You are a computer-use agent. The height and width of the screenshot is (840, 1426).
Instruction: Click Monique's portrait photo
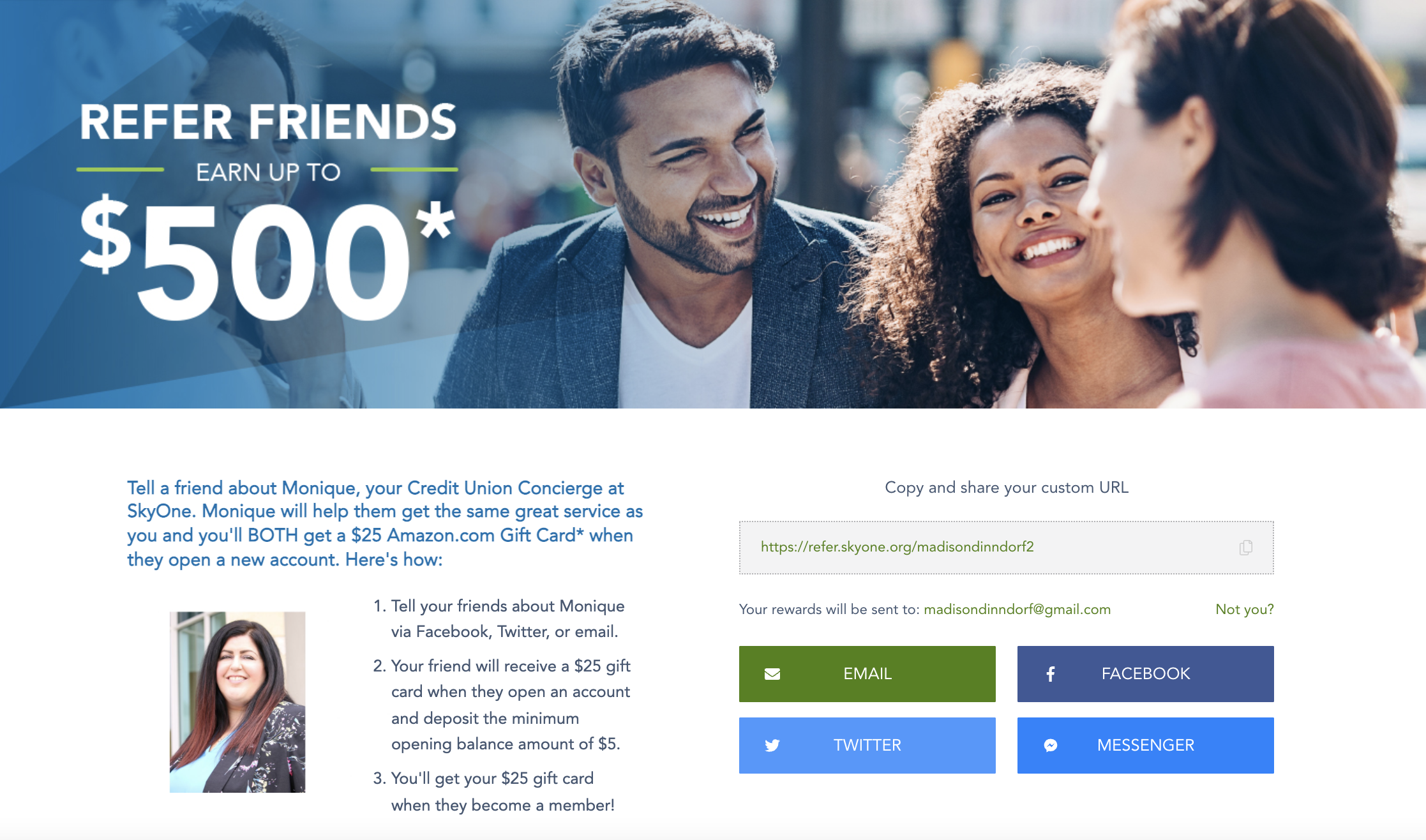pos(237,702)
